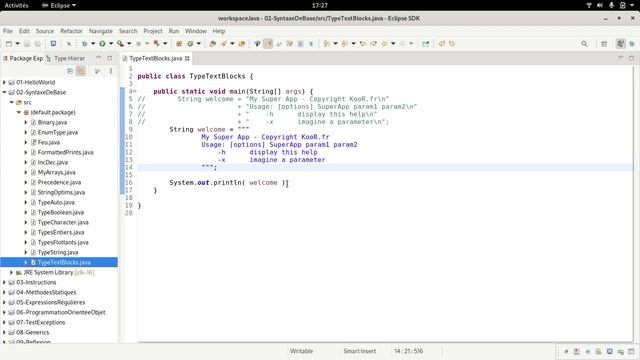Select the TypeTextBlocks.java editor tab
The image size is (640, 360).
coord(156,58)
